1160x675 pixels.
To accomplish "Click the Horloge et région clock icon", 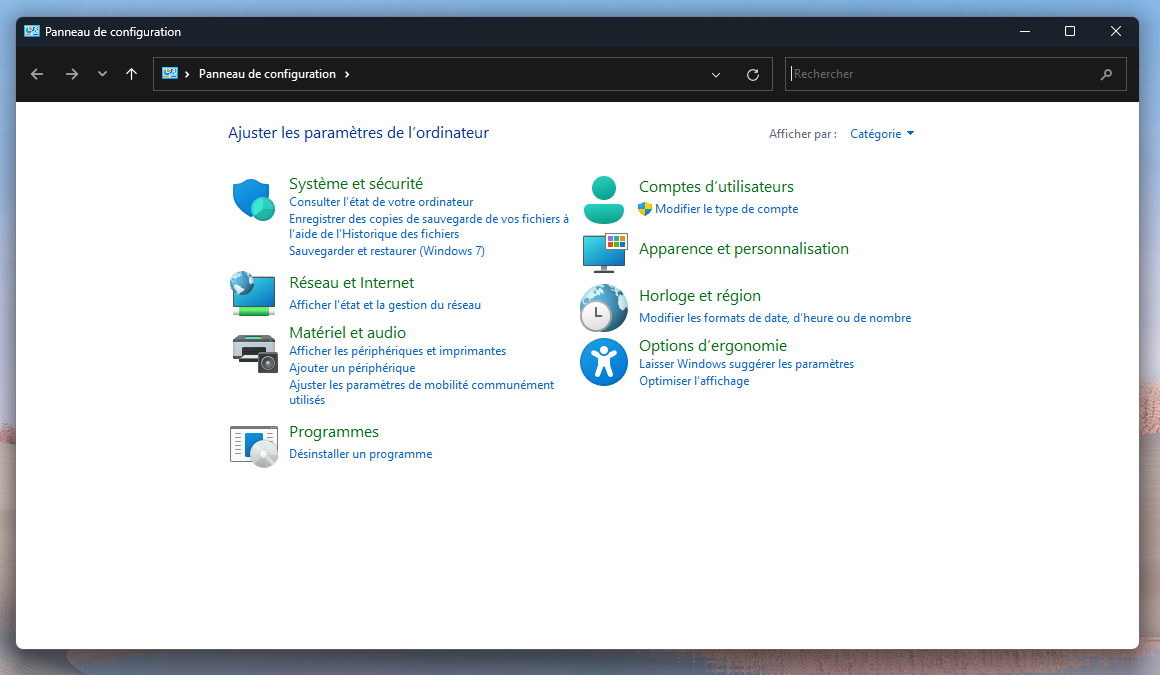I will pos(603,307).
